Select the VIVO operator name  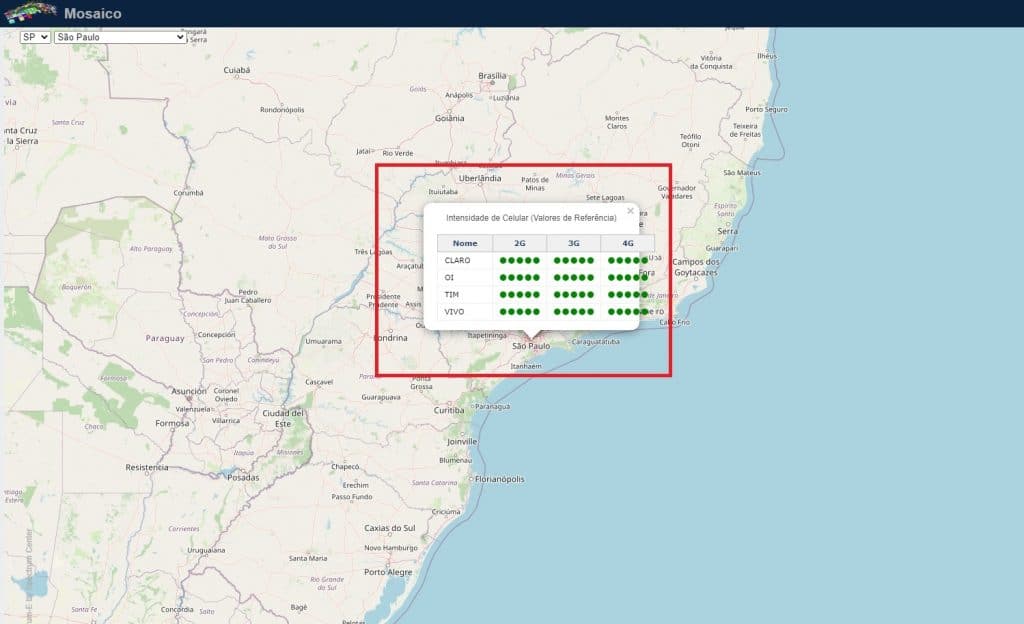coord(455,312)
